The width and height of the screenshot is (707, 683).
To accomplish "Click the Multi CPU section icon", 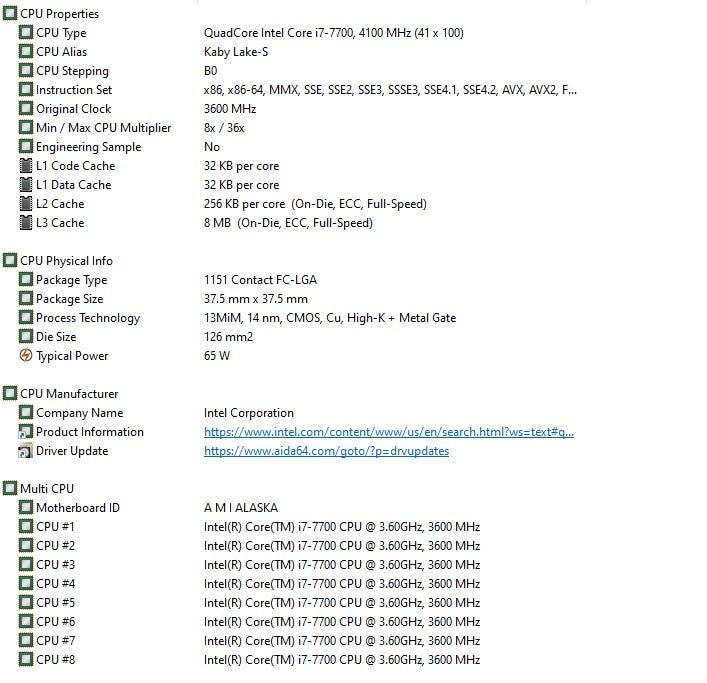I will click(10, 488).
